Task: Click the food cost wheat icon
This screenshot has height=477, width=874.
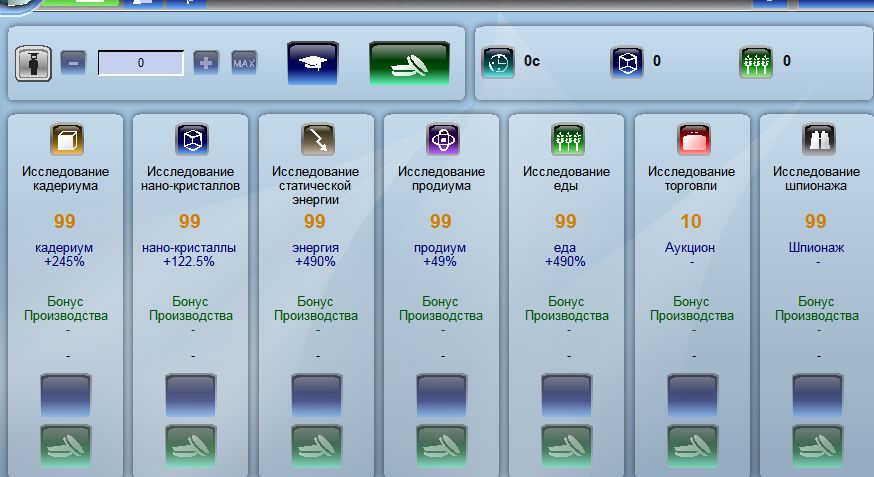Action: [x=756, y=62]
